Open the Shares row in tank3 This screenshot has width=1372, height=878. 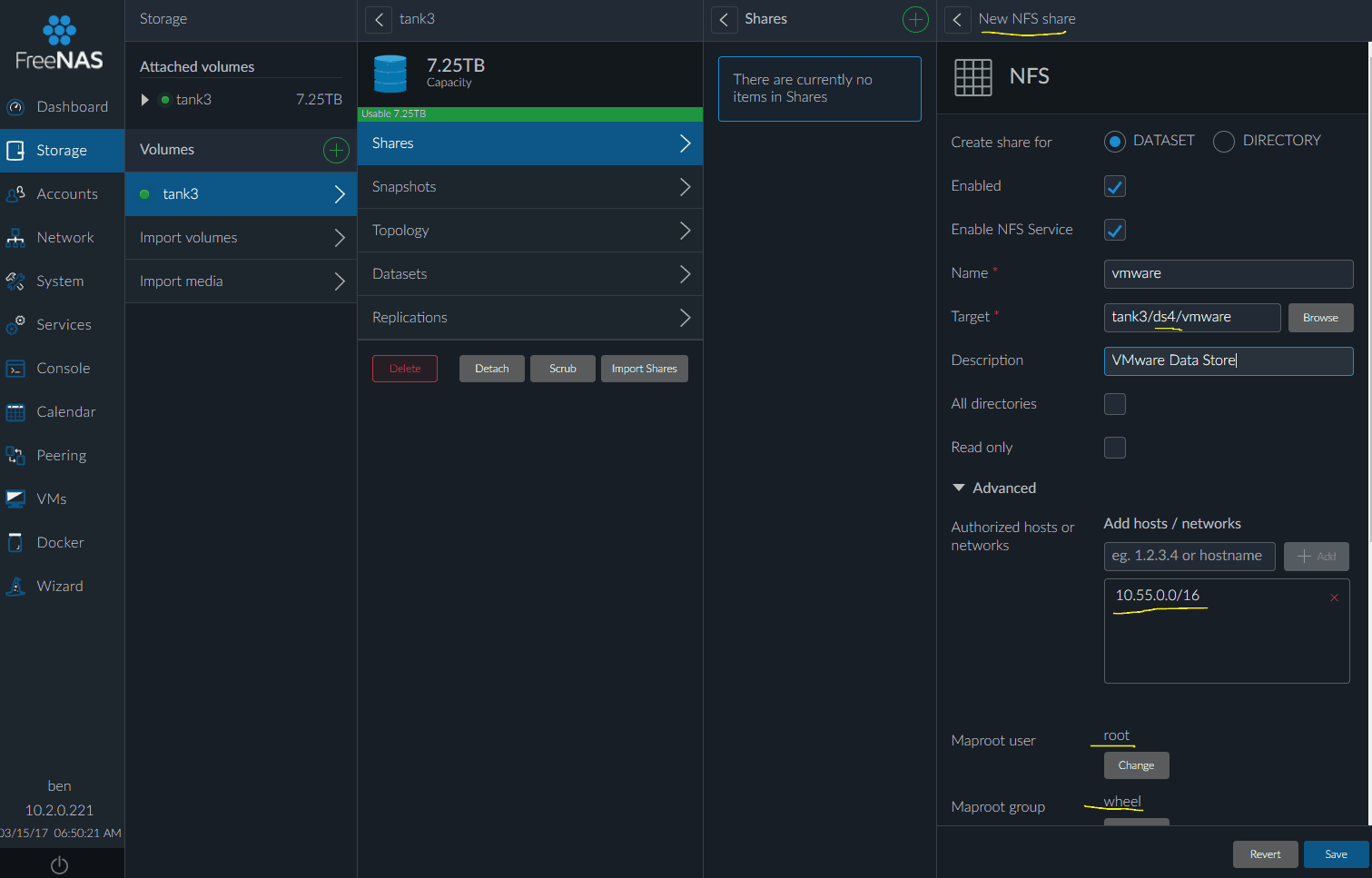point(530,143)
